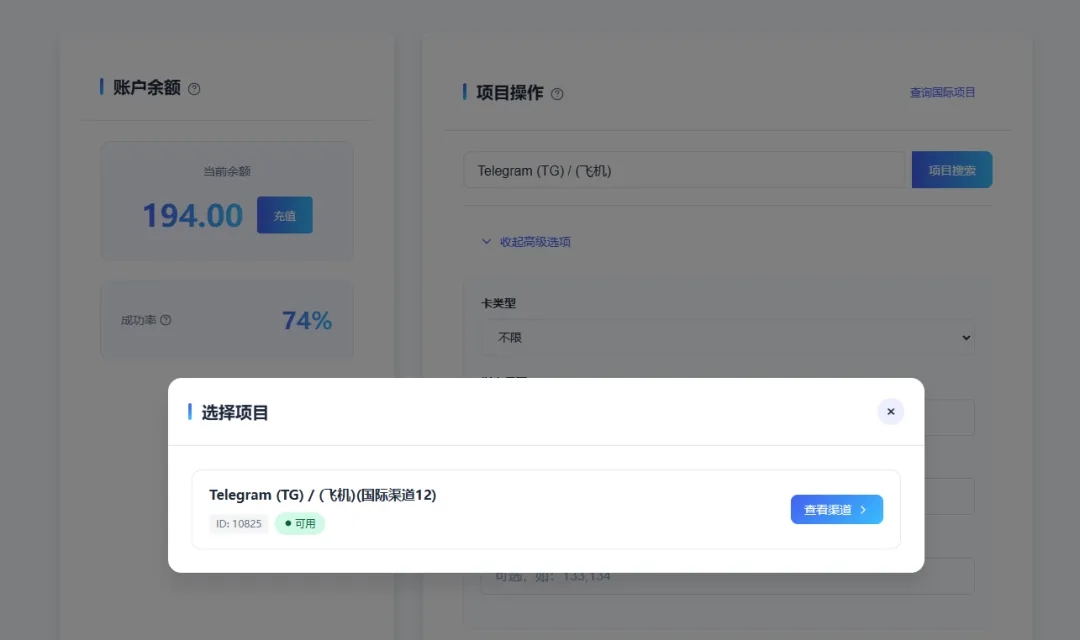Click the arrow icon inside 查看渠道 button

(x=863, y=510)
